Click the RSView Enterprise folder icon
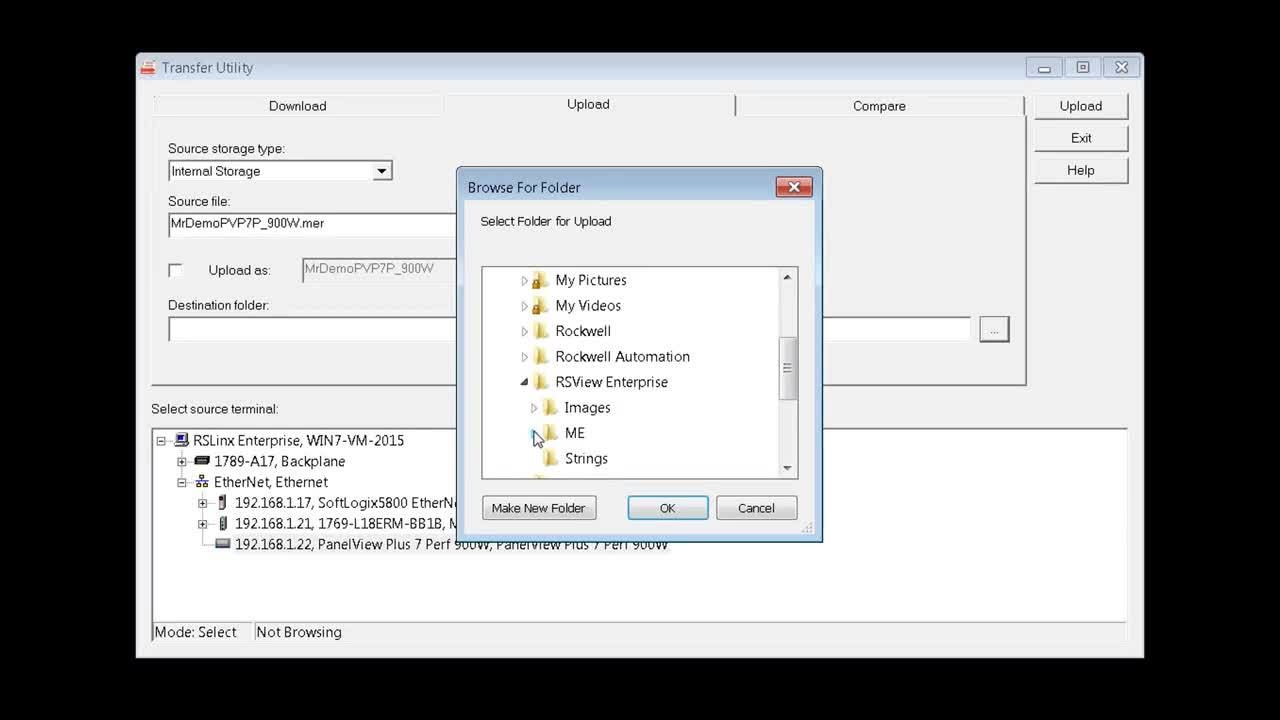The image size is (1280, 720). coord(540,382)
